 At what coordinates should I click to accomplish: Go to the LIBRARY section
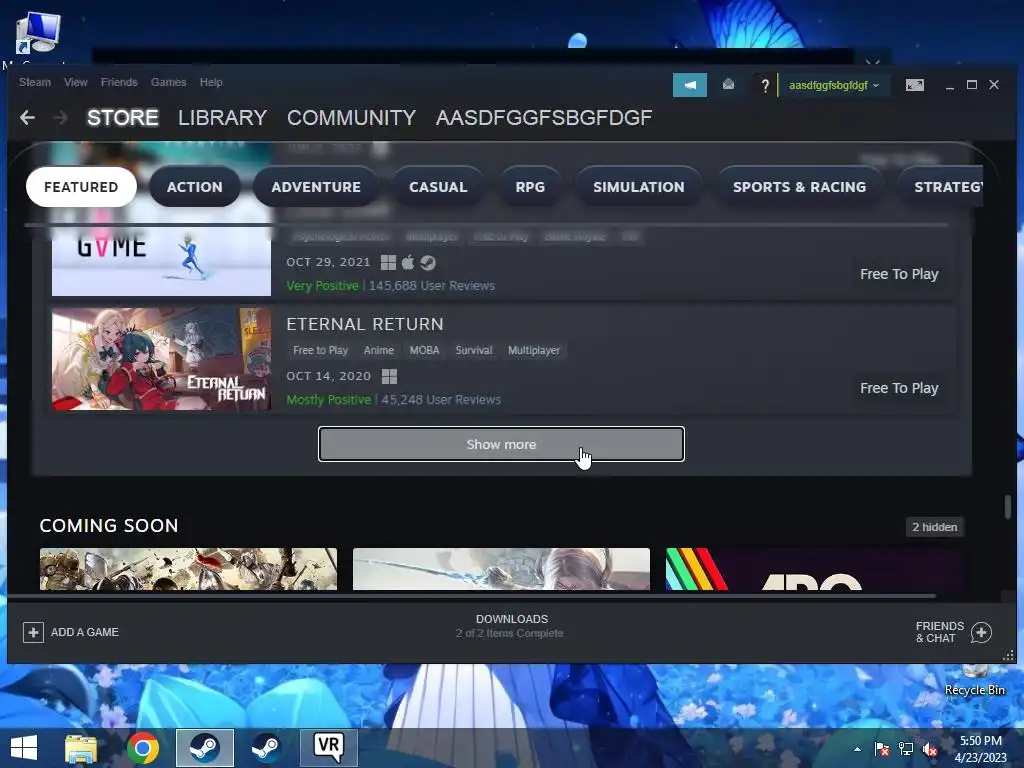pyautogui.click(x=223, y=118)
